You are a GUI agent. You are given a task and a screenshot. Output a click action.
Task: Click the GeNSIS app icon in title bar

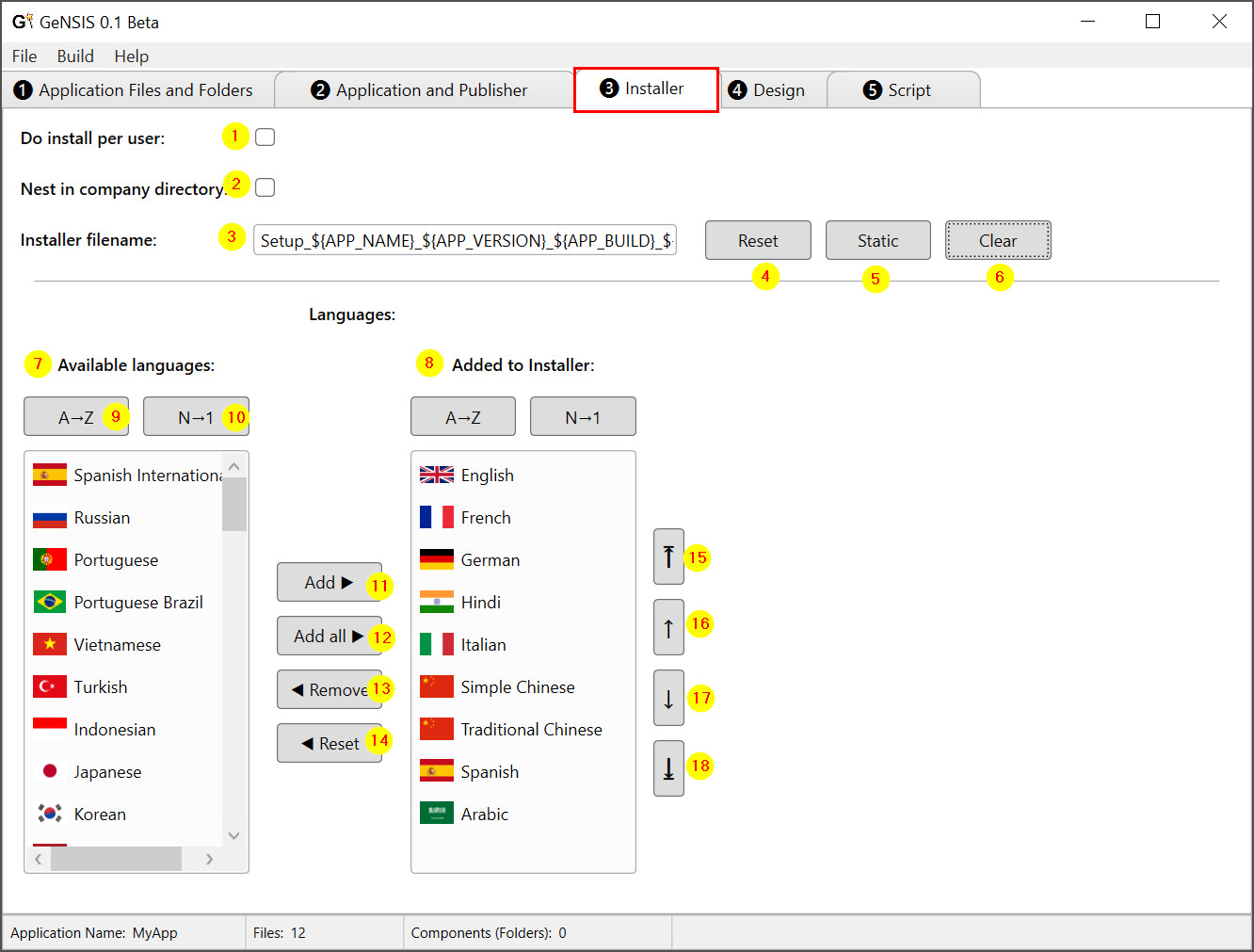[x=23, y=21]
